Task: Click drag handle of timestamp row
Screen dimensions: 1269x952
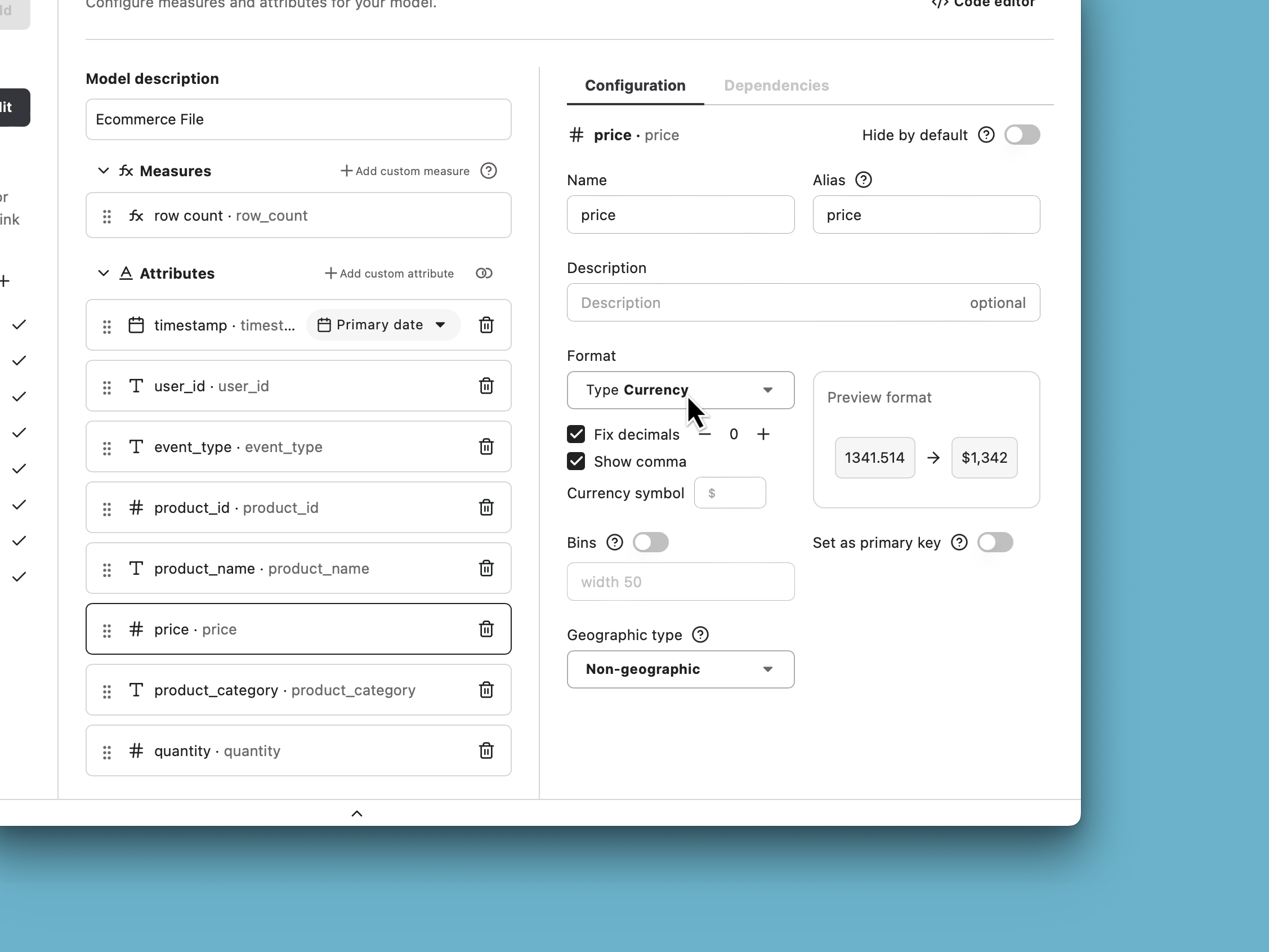Action: click(x=107, y=327)
